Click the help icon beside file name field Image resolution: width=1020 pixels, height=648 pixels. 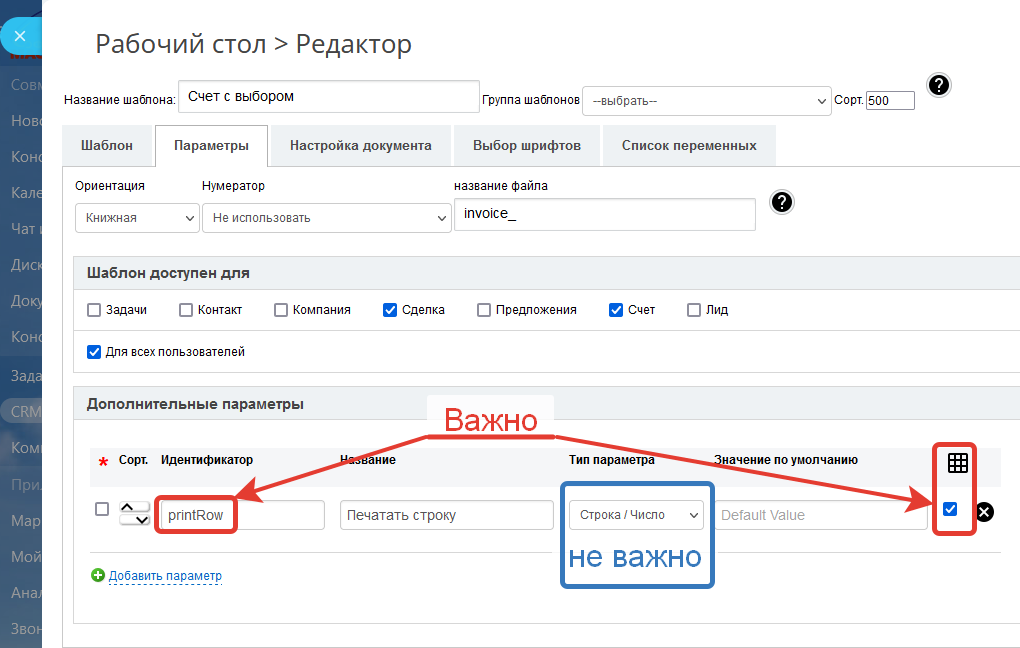[782, 202]
